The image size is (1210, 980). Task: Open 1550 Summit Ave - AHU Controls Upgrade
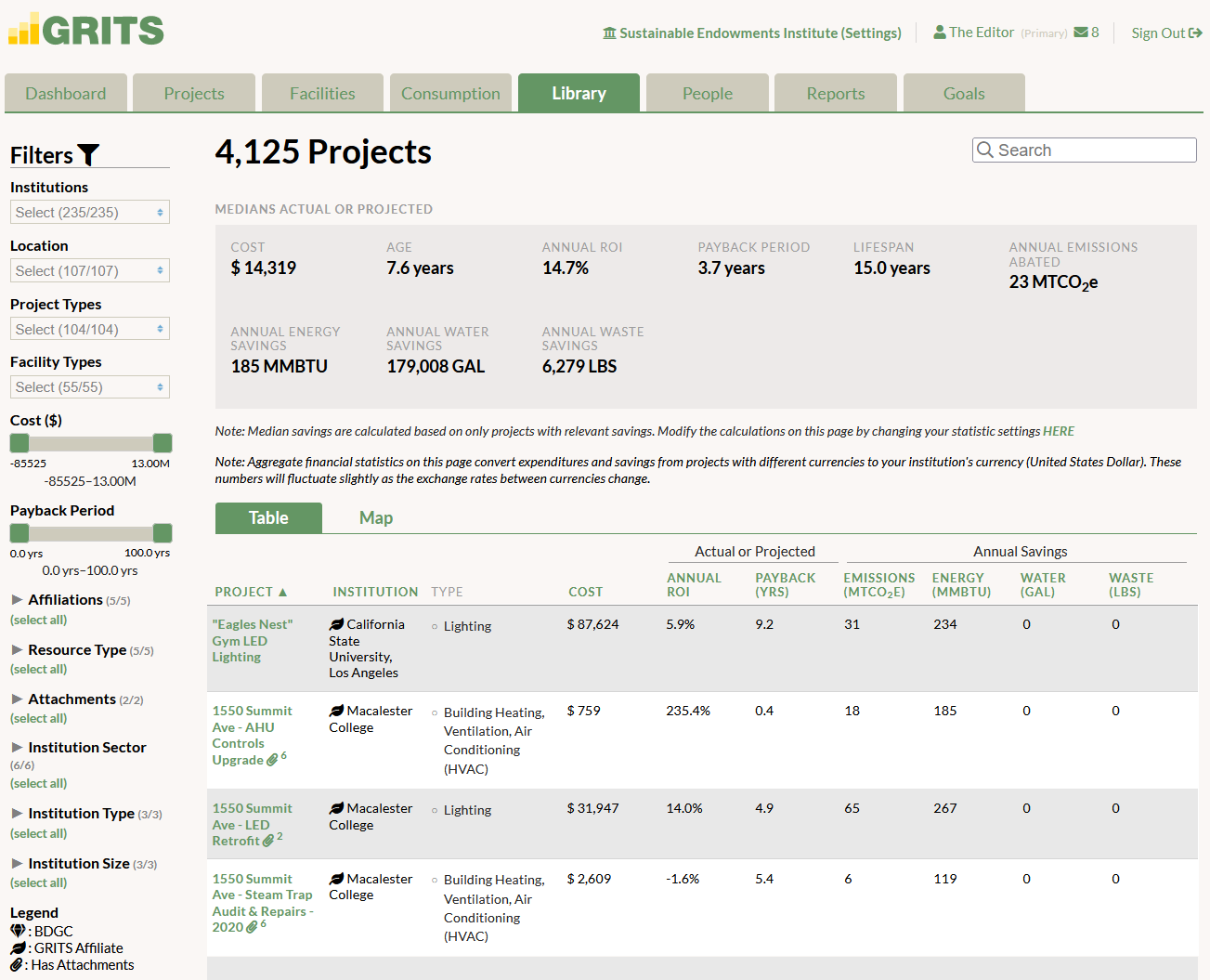(252, 736)
